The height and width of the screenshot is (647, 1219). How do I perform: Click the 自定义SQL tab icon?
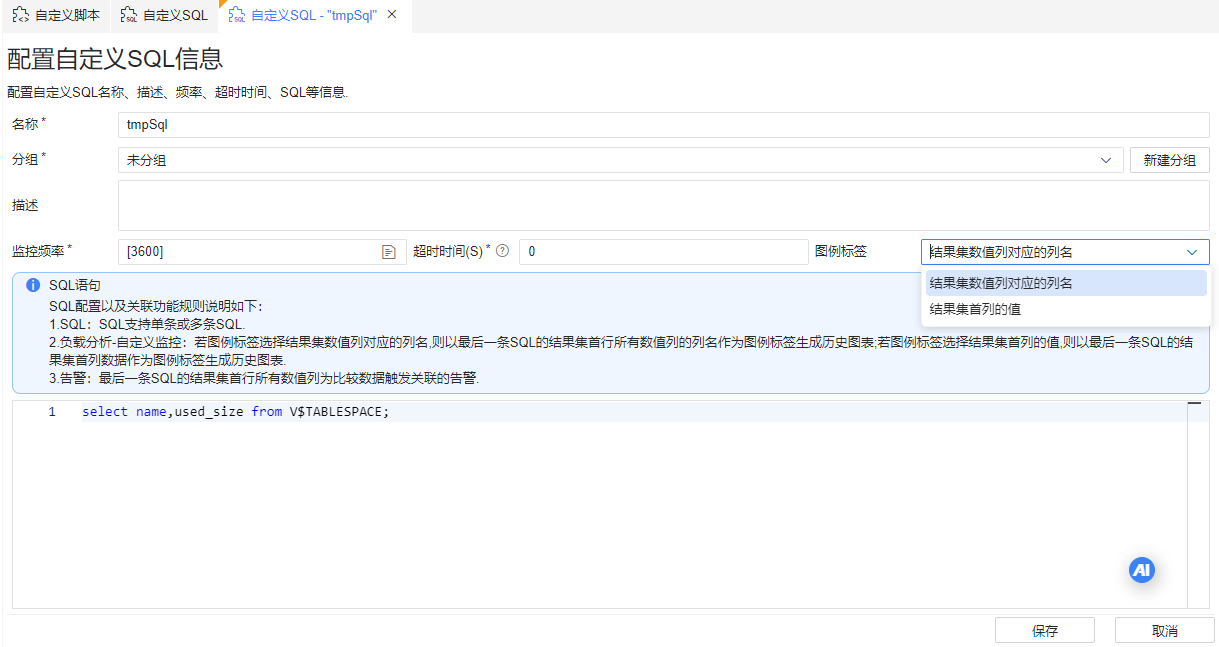click(x=129, y=15)
